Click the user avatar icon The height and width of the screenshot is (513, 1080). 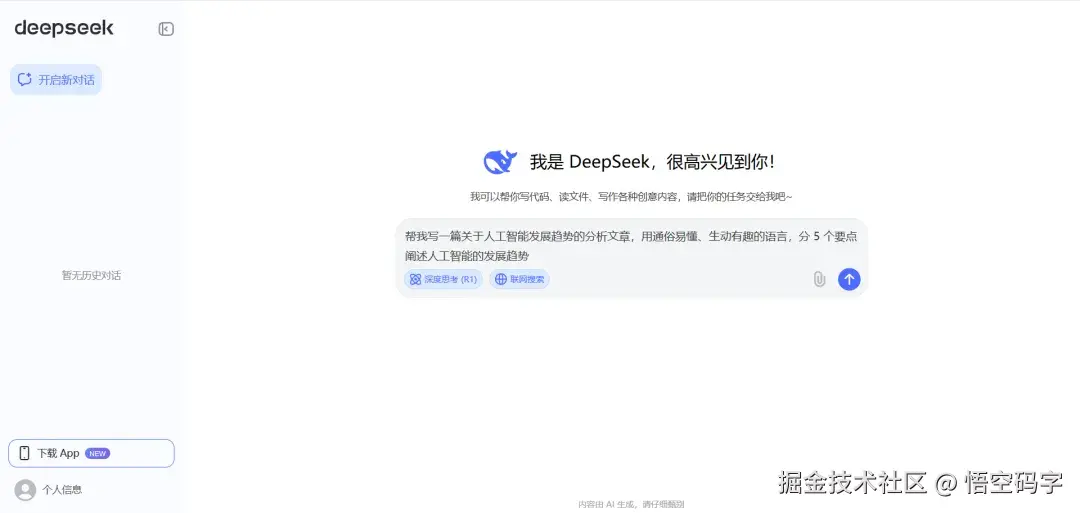[25, 490]
